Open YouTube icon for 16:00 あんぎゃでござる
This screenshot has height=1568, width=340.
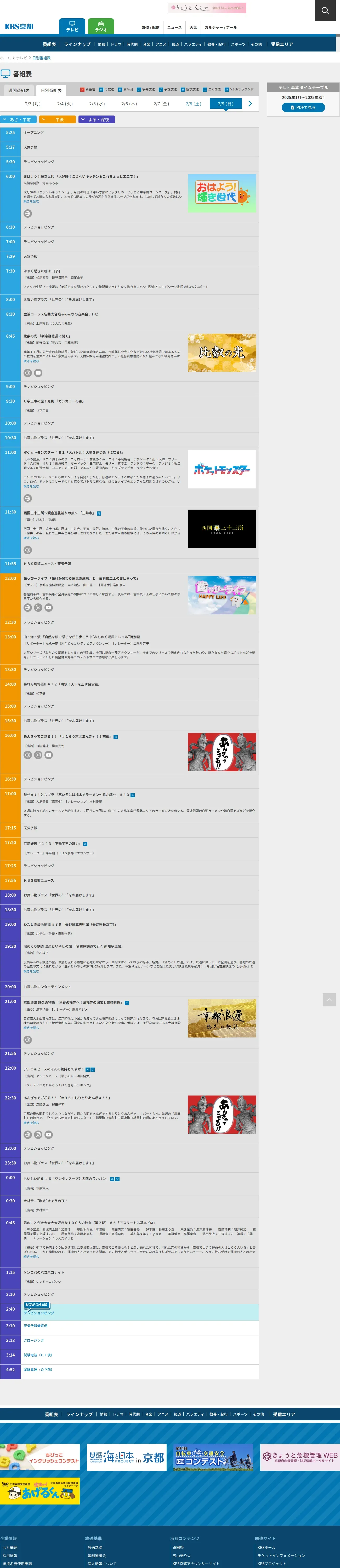49,755
